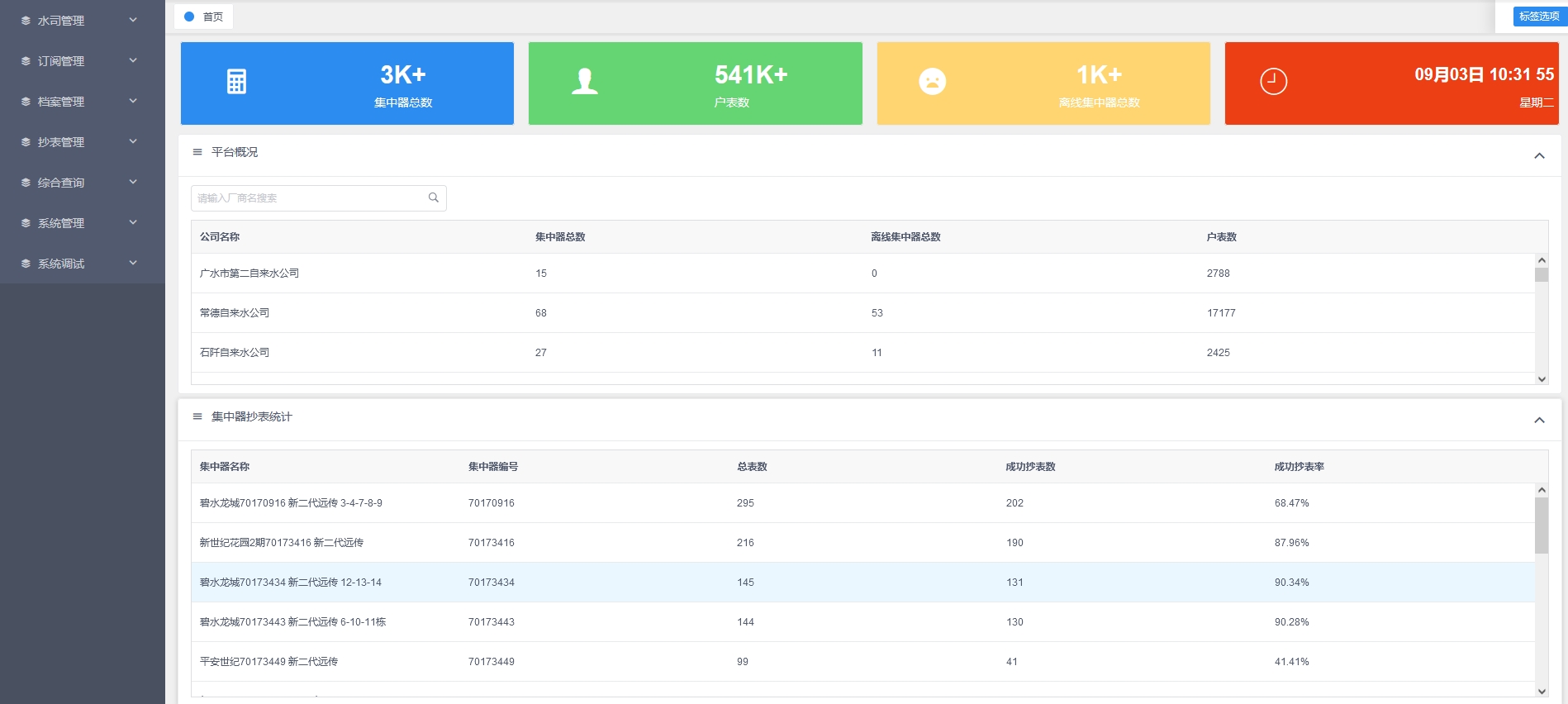1568x704 pixels.
Task: Click down arrow of concentrator statistics scrollbar
Action: [x=1542, y=692]
